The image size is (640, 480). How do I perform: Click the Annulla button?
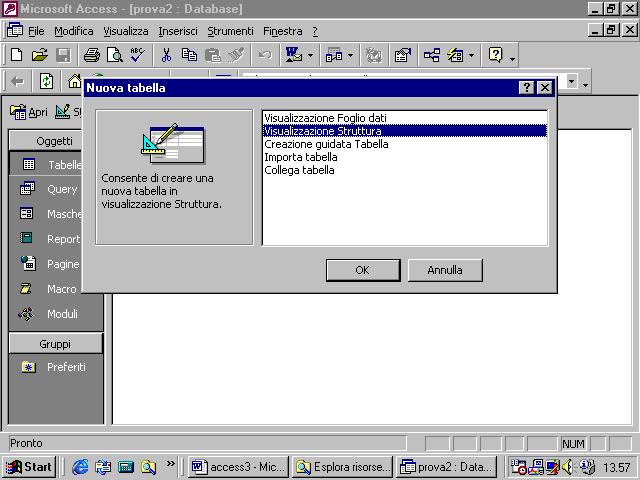(x=445, y=270)
